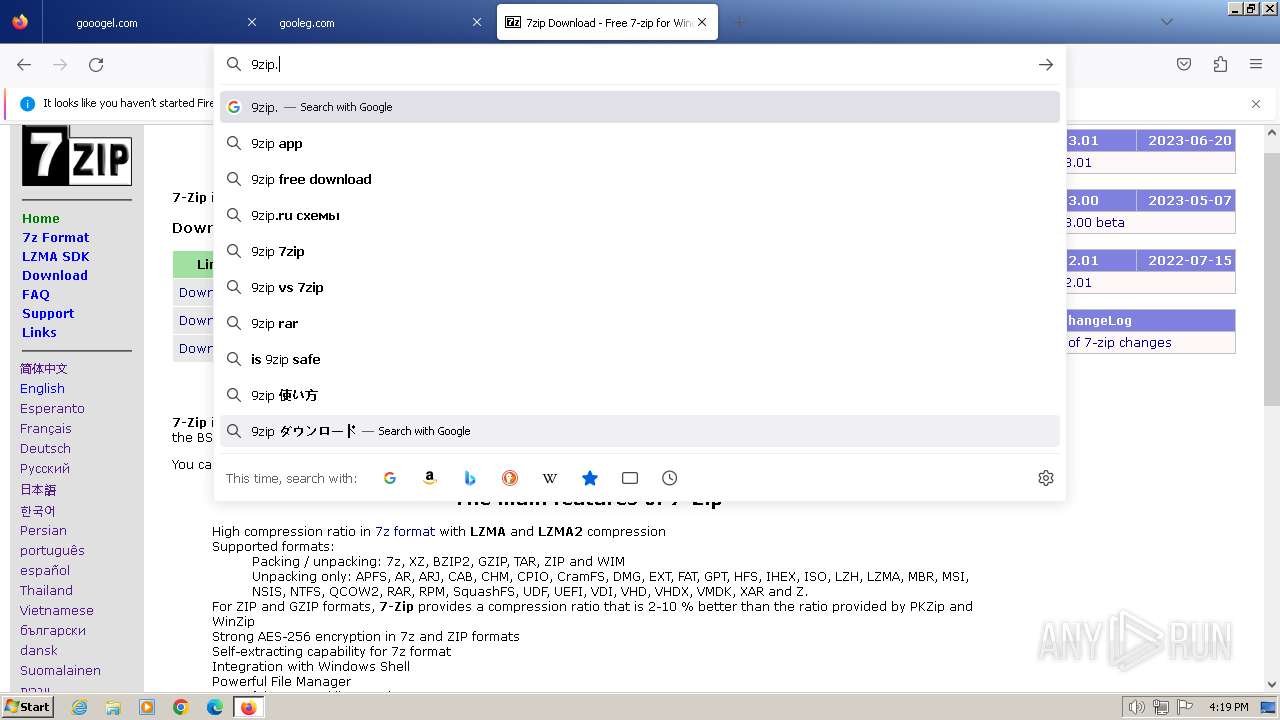This screenshot has width=1280, height=720.
Task: Click the volume icon in system tray
Action: (x=1136, y=707)
